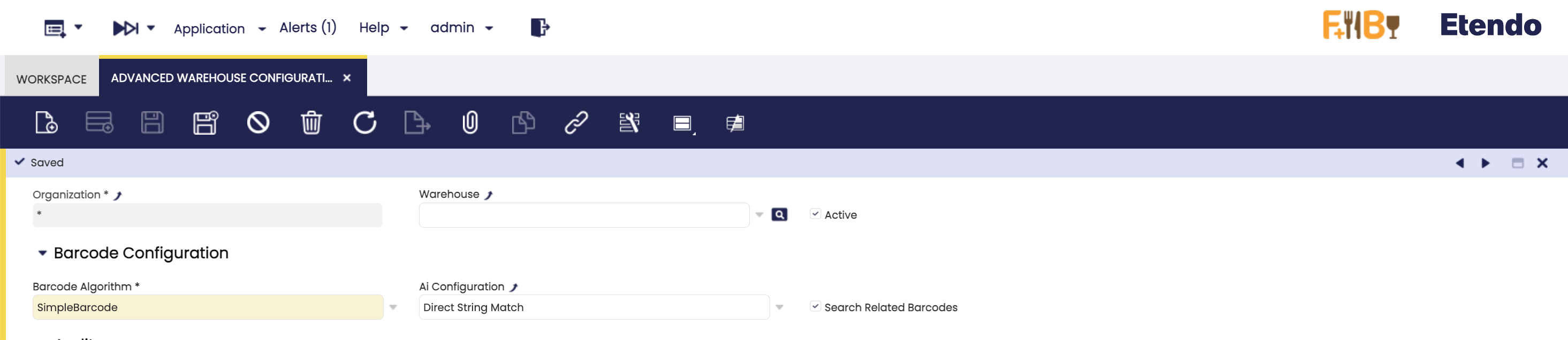
Task: Copy link using the chain icon
Action: (576, 123)
